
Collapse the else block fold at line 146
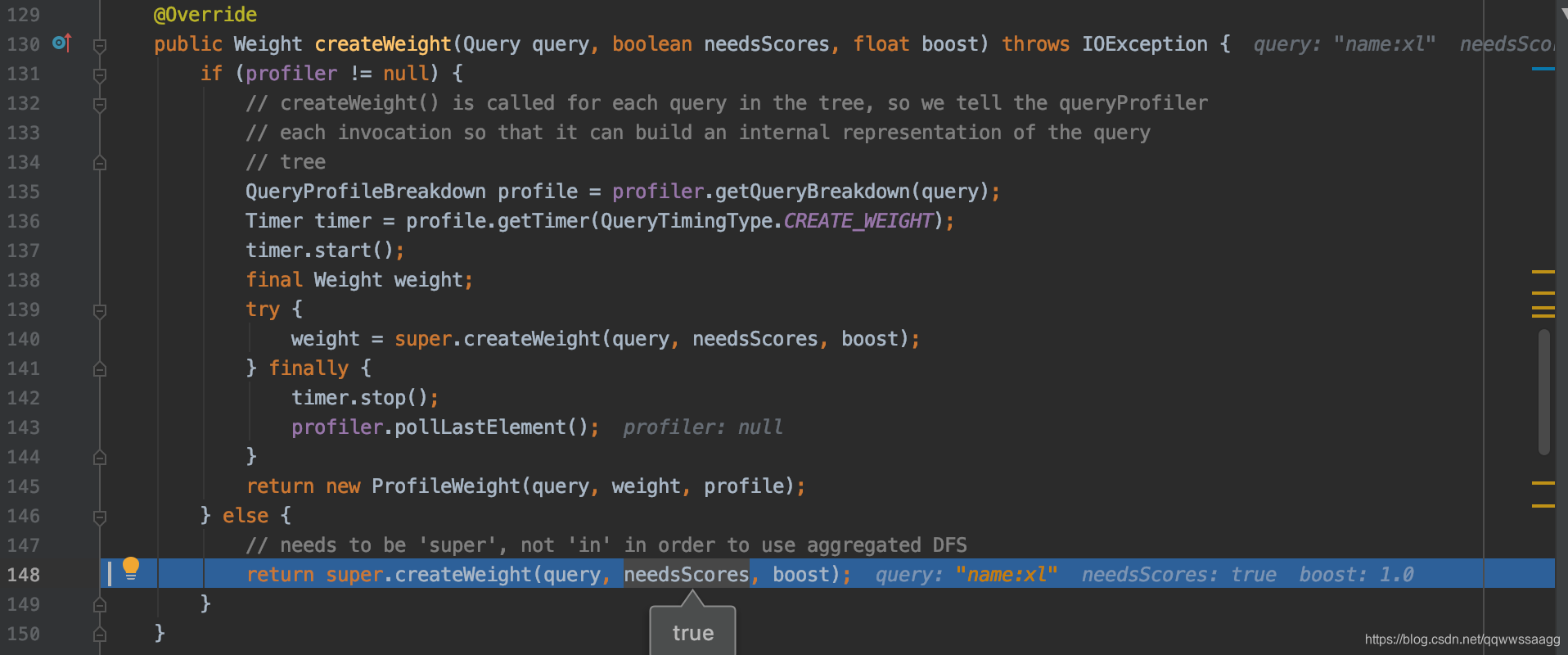[x=100, y=517]
